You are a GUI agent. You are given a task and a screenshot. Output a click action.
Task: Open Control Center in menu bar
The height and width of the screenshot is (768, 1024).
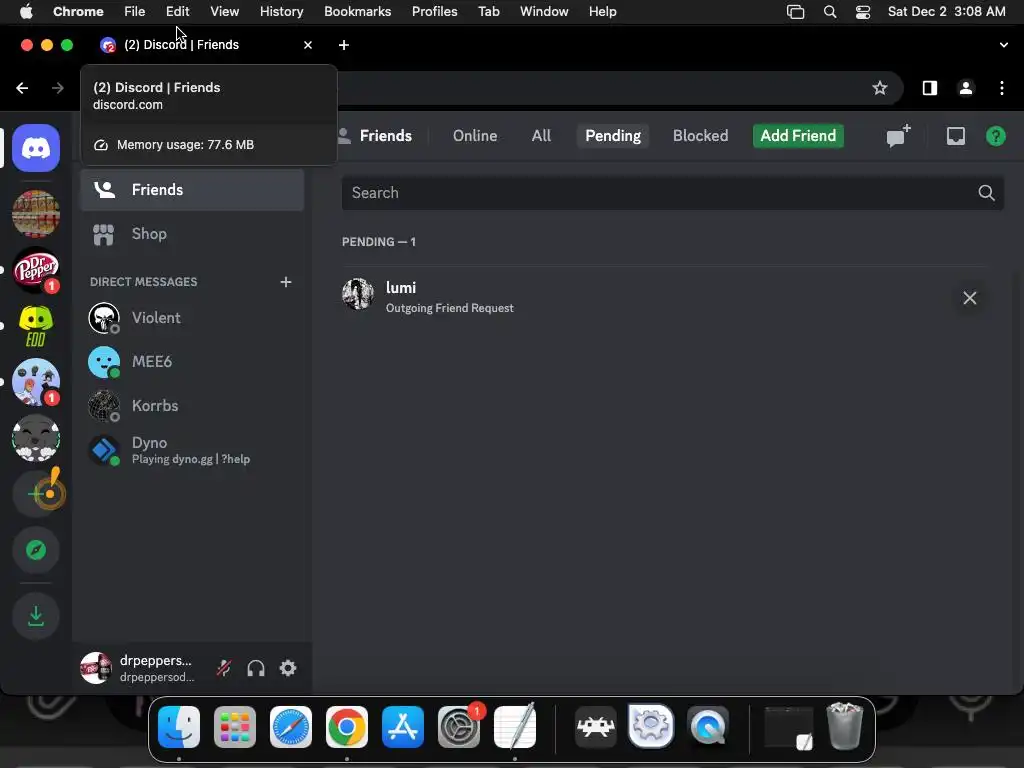point(863,11)
